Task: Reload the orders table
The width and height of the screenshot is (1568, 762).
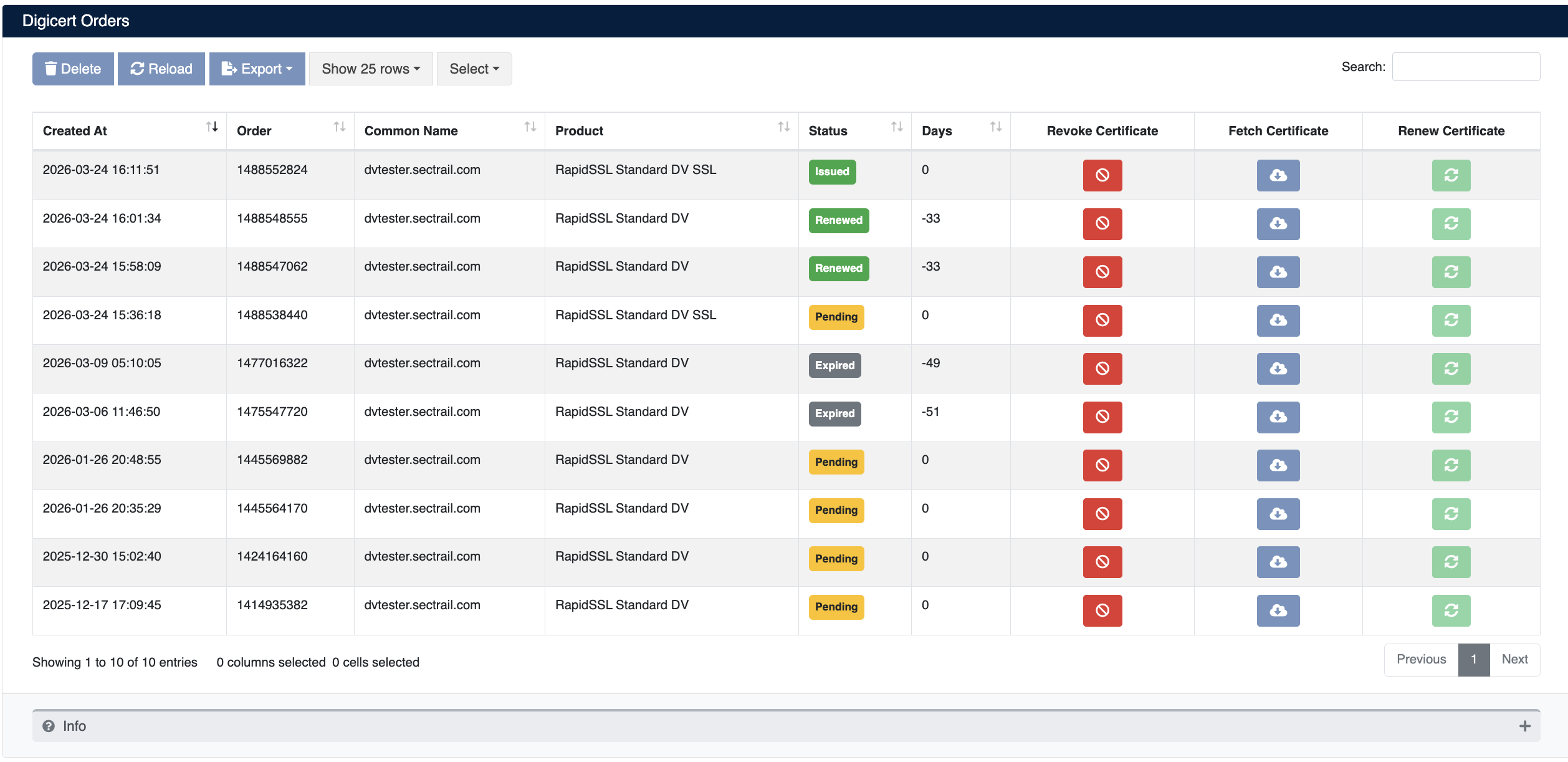Action: [x=161, y=69]
